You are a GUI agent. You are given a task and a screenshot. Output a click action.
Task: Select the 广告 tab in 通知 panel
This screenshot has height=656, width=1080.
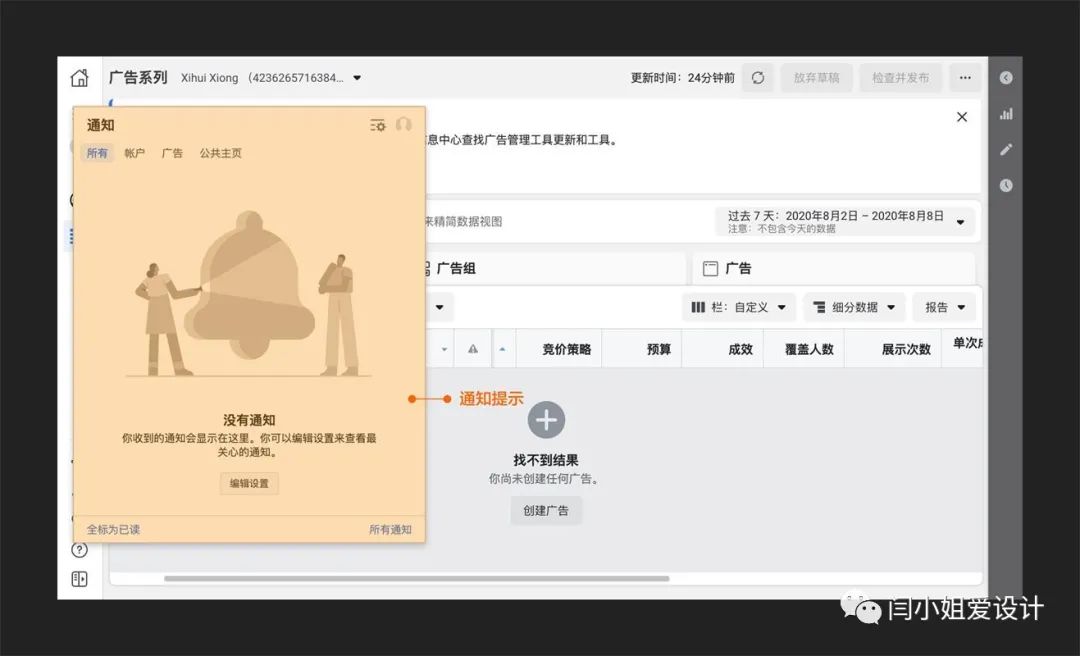pos(172,153)
